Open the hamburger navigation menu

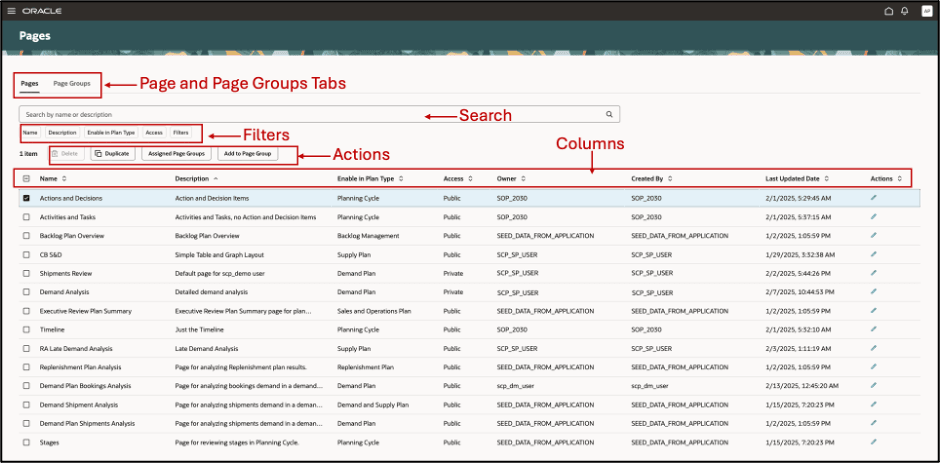coord(11,11)
